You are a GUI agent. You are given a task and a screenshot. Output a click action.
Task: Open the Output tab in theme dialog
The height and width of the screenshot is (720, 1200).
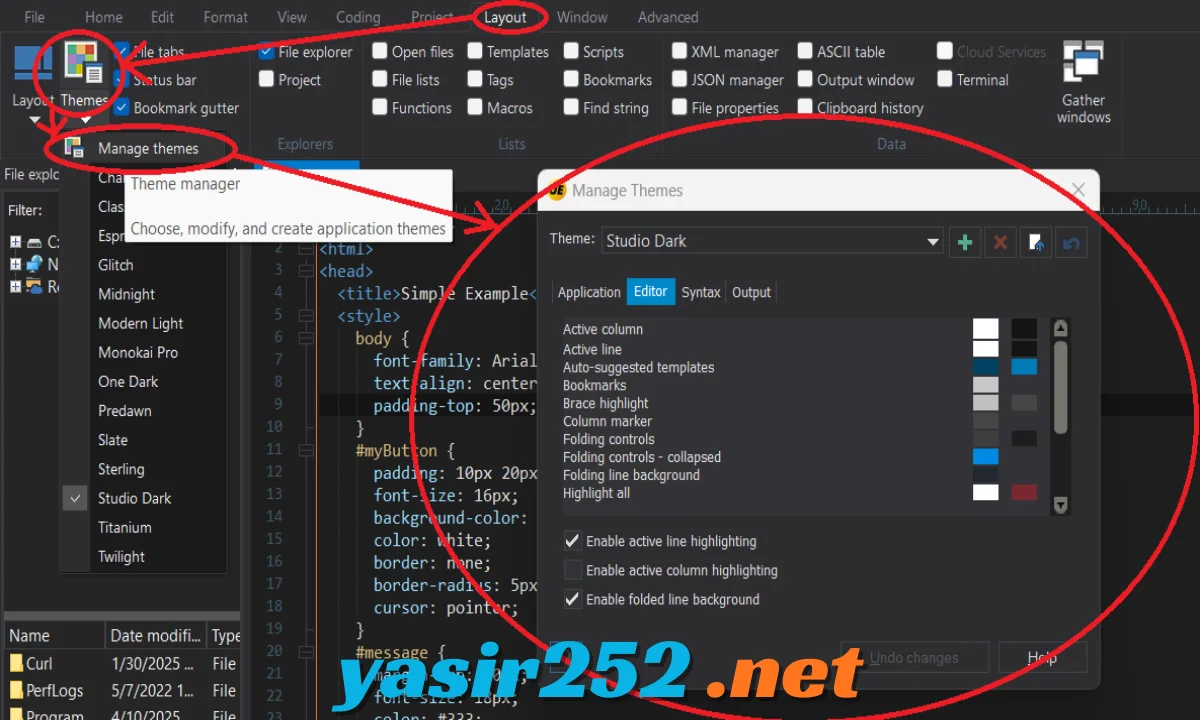click(x=751, y=292)
